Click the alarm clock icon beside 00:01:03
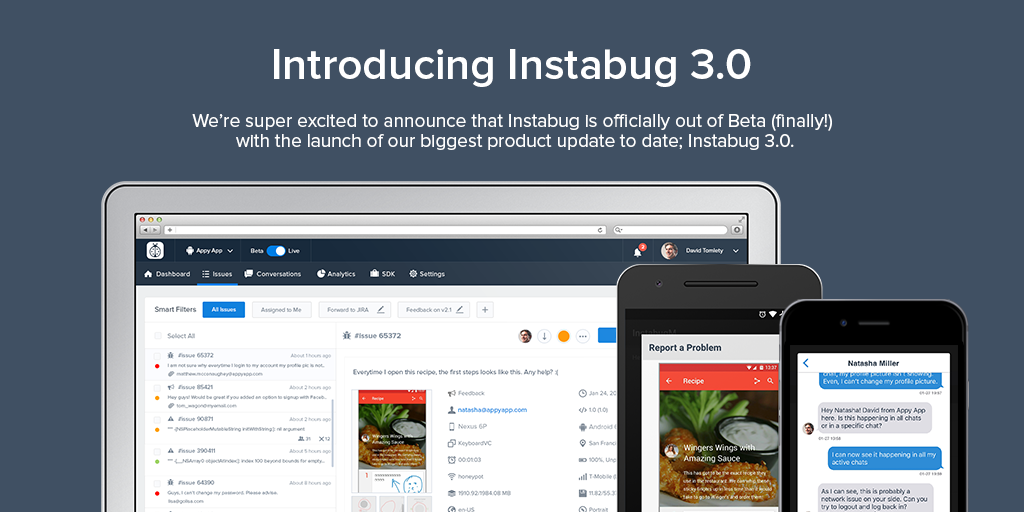 [451, 460]
